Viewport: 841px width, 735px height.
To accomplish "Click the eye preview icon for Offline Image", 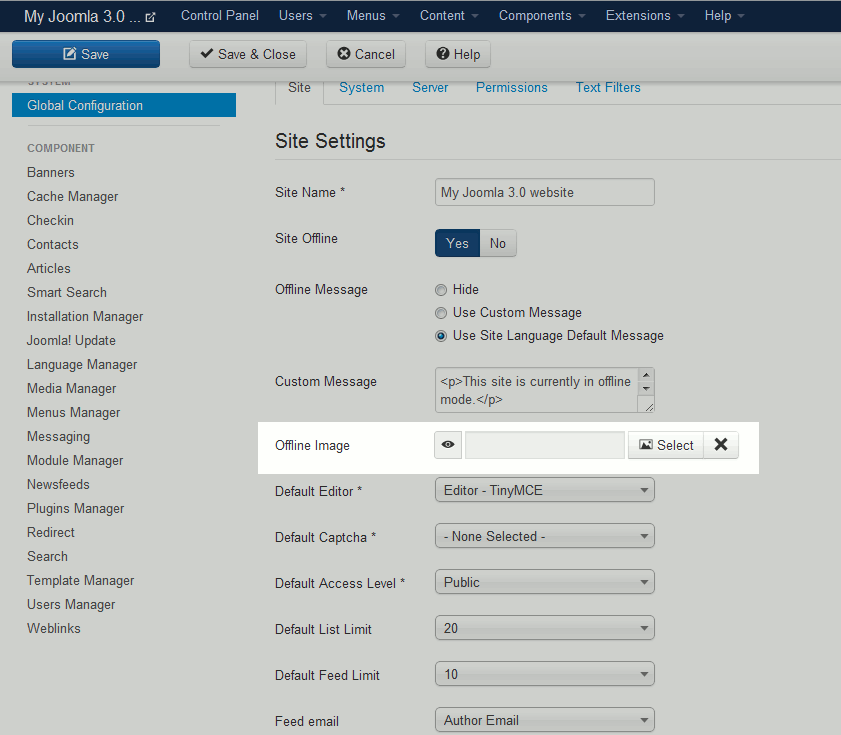I will pyautogui.click(x=448, y=445).
